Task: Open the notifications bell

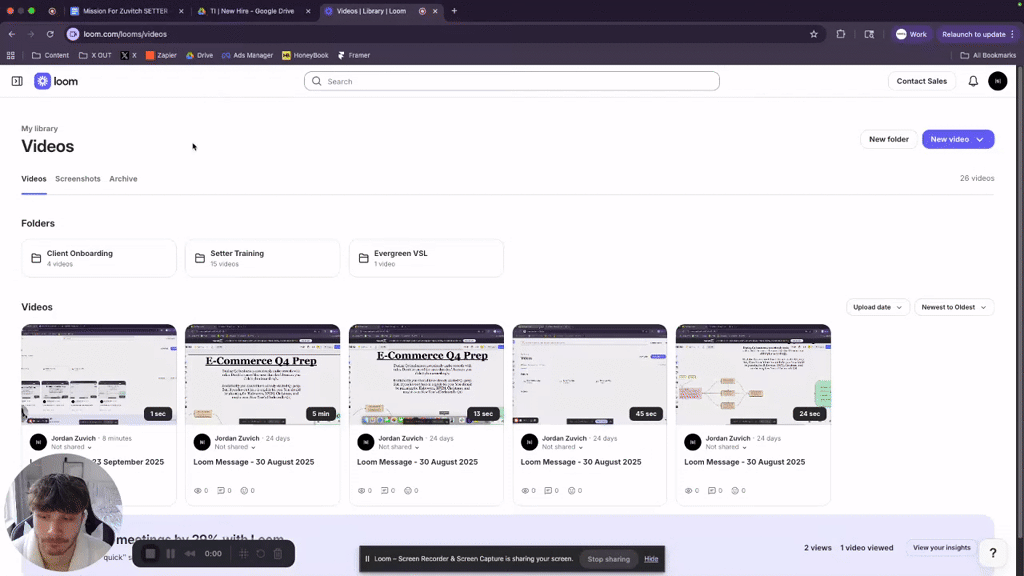Action: (973, 81)
